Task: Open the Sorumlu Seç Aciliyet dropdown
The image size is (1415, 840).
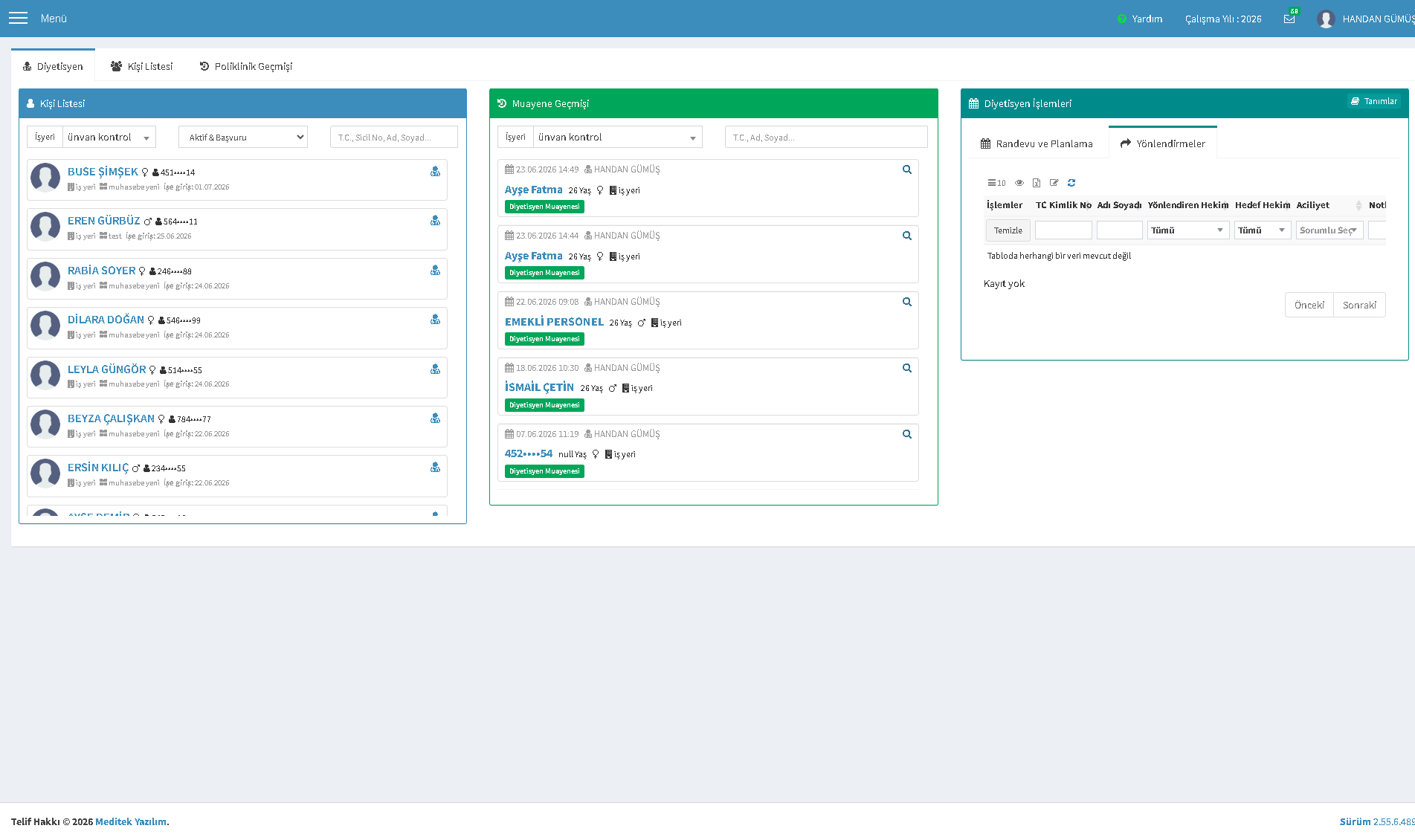Action: click(x=1329, y=230)
